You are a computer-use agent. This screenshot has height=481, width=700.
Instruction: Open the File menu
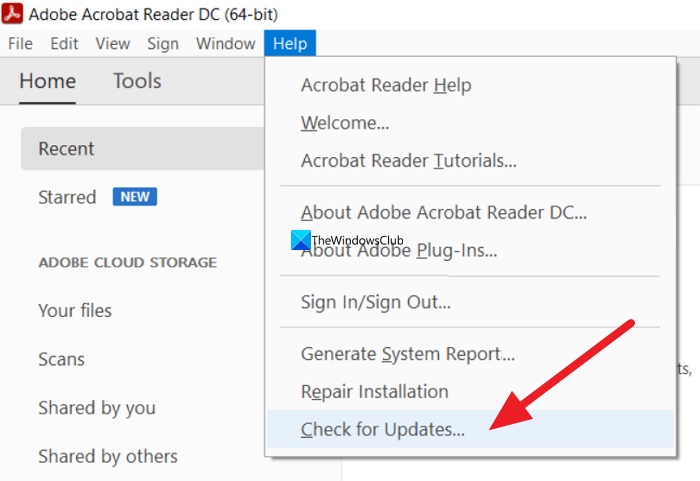(x=20, y=44)
